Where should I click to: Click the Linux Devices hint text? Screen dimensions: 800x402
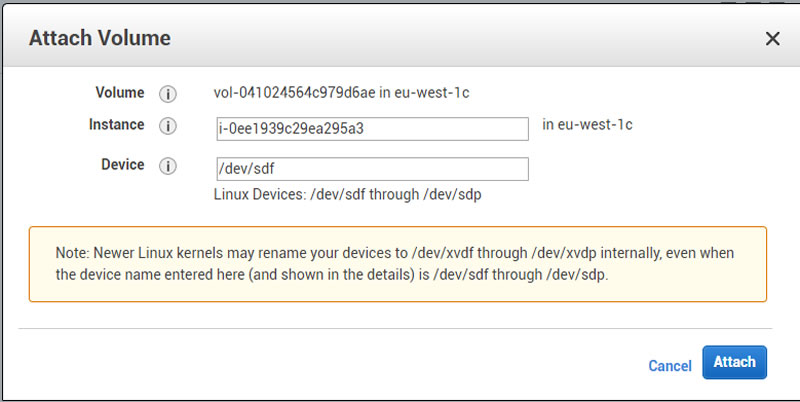pos(347,194)
